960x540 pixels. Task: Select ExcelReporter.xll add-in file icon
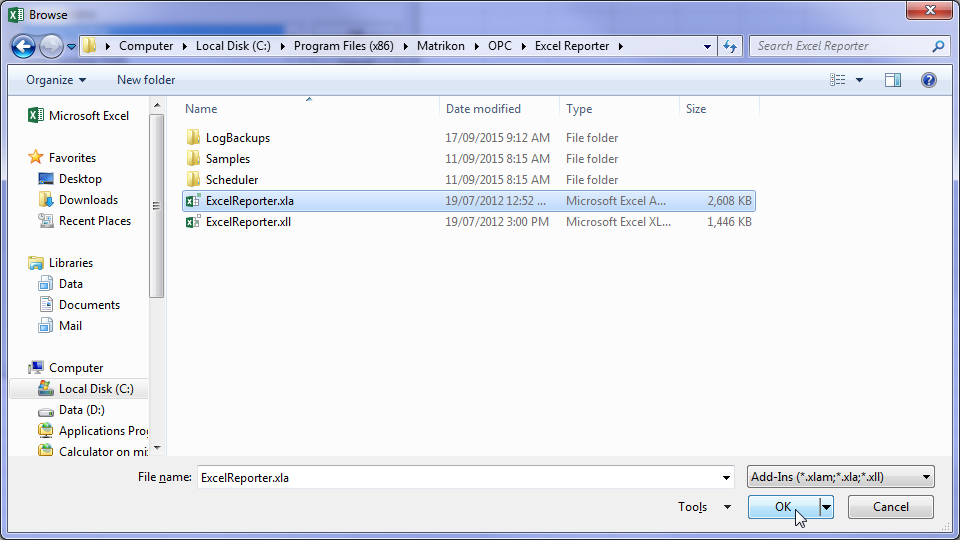193,222
